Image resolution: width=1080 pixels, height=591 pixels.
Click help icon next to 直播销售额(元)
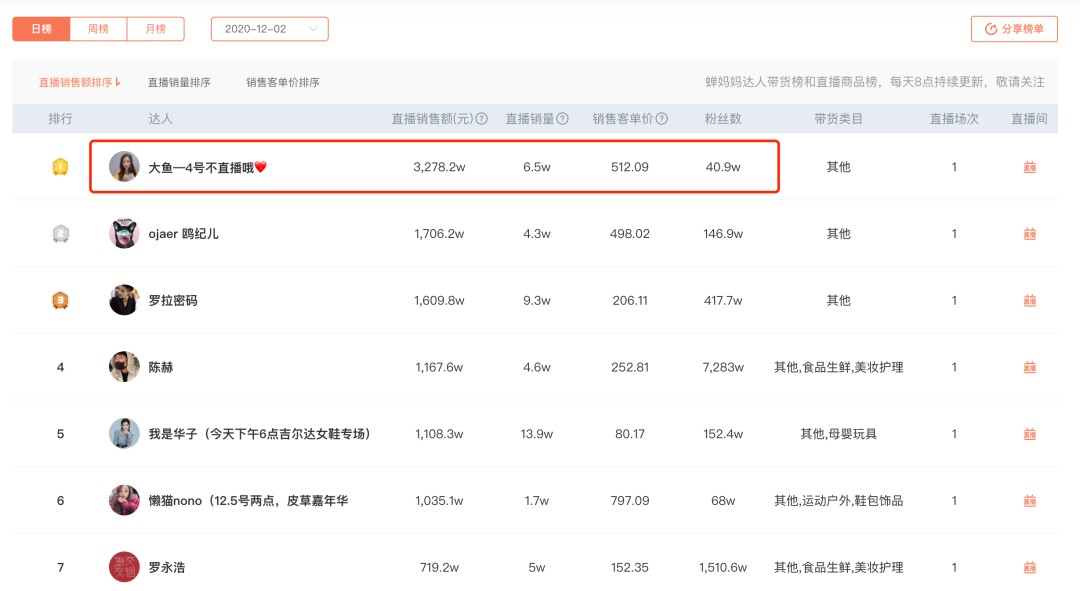(x=482, y=118)
